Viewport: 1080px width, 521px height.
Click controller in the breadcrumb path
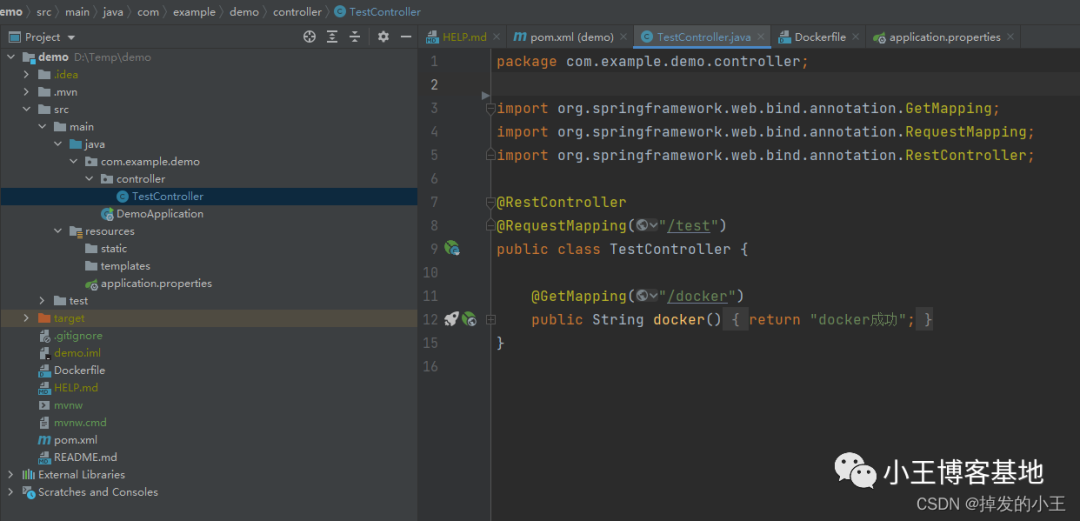[x=297, y=12]
